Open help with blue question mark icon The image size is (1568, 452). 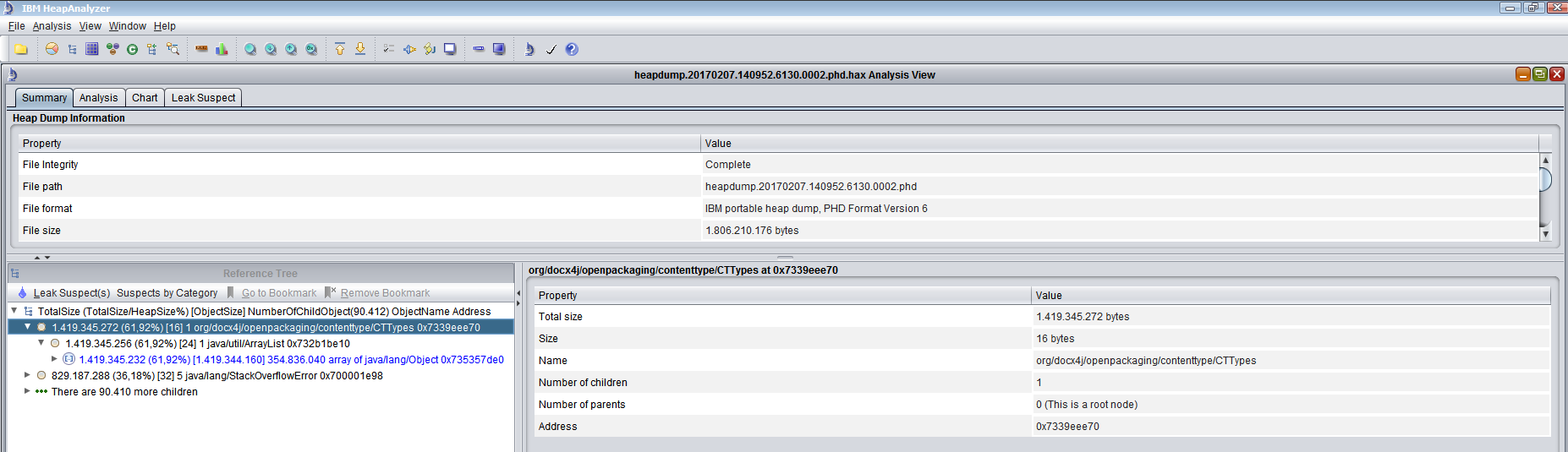pyautogui.click(x=572, y=49)
